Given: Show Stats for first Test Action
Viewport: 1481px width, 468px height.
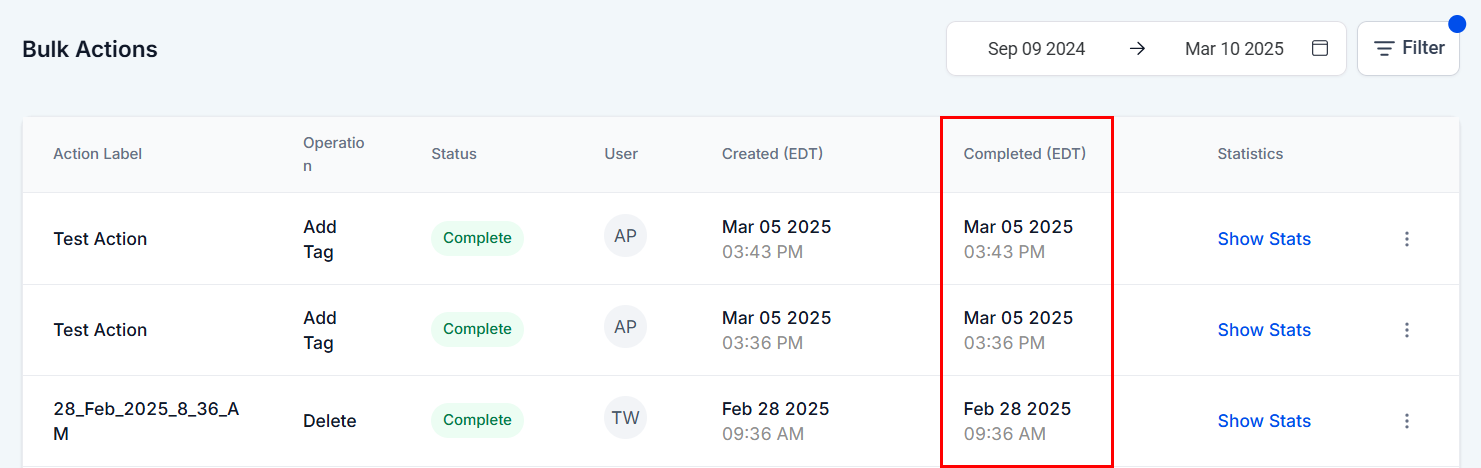Looking at the screenshot, I should (x=1263, y=239).
